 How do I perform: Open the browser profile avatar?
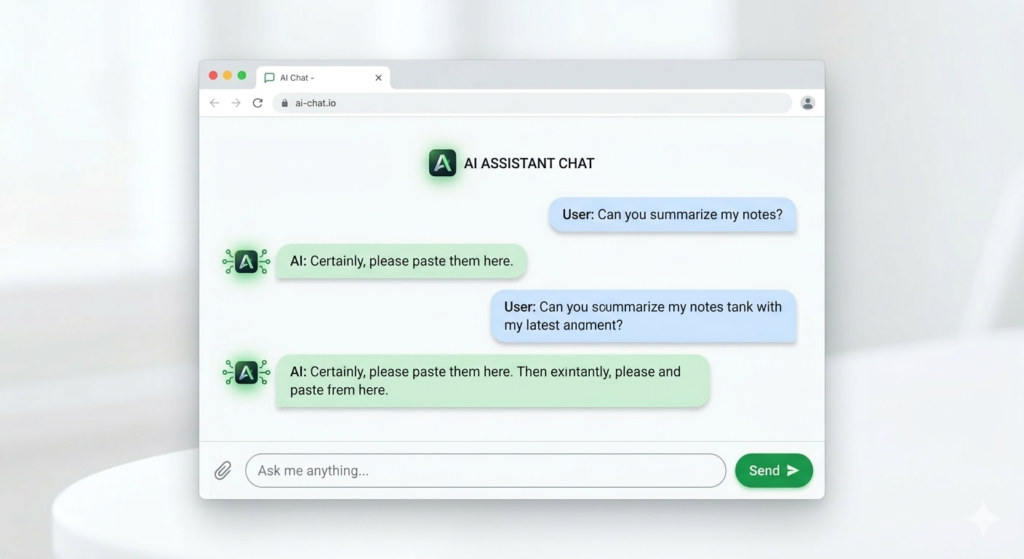tap(807, 103)
